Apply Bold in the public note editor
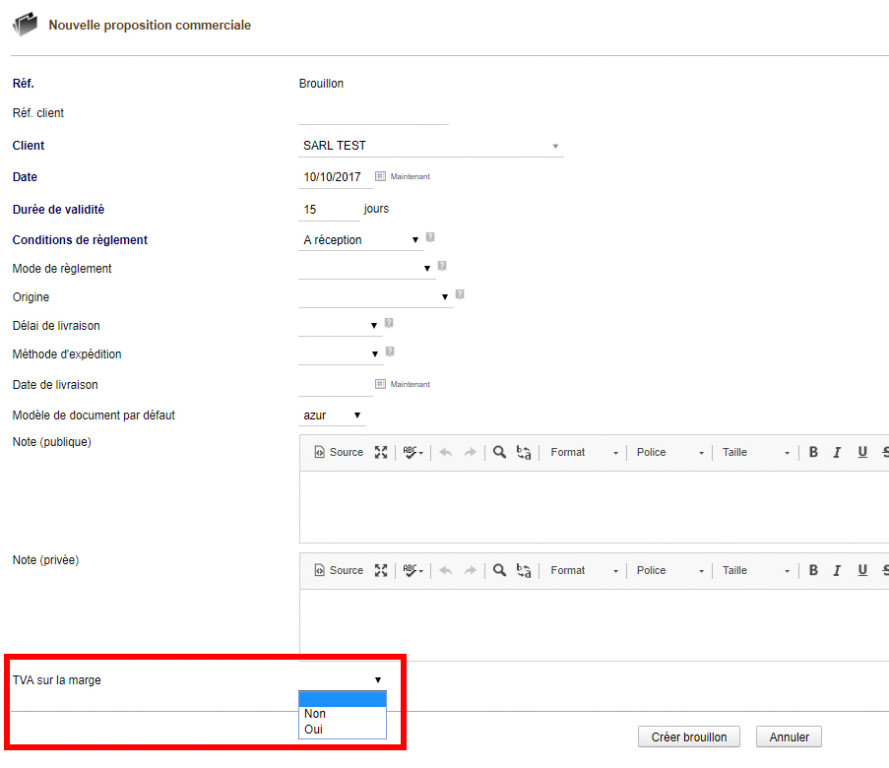Image resolution: width=889 pixels, height=768 pixels. 814,452
